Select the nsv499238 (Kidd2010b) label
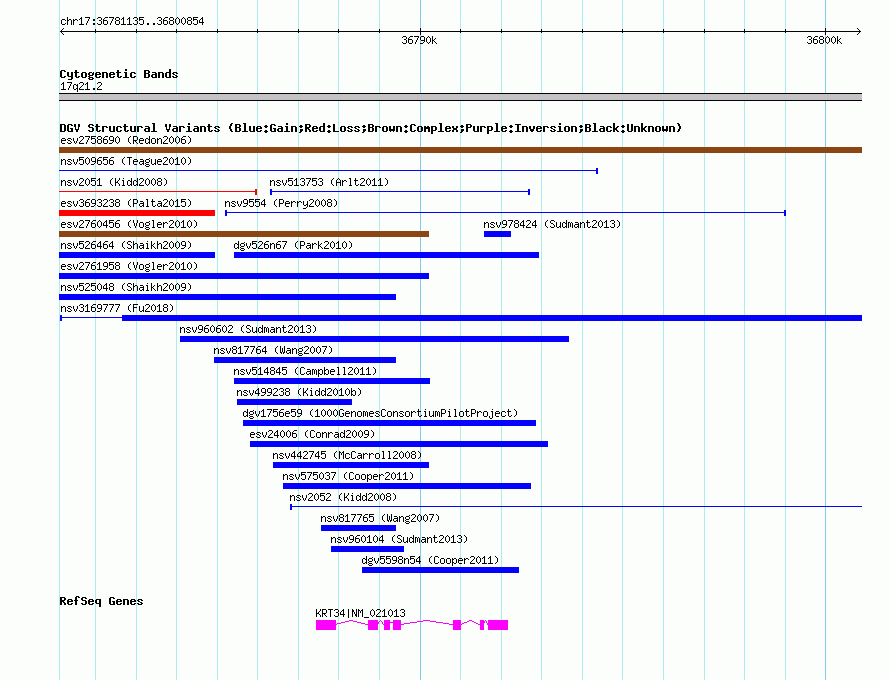This screenshot has width=890, height=680. point(299,392)
